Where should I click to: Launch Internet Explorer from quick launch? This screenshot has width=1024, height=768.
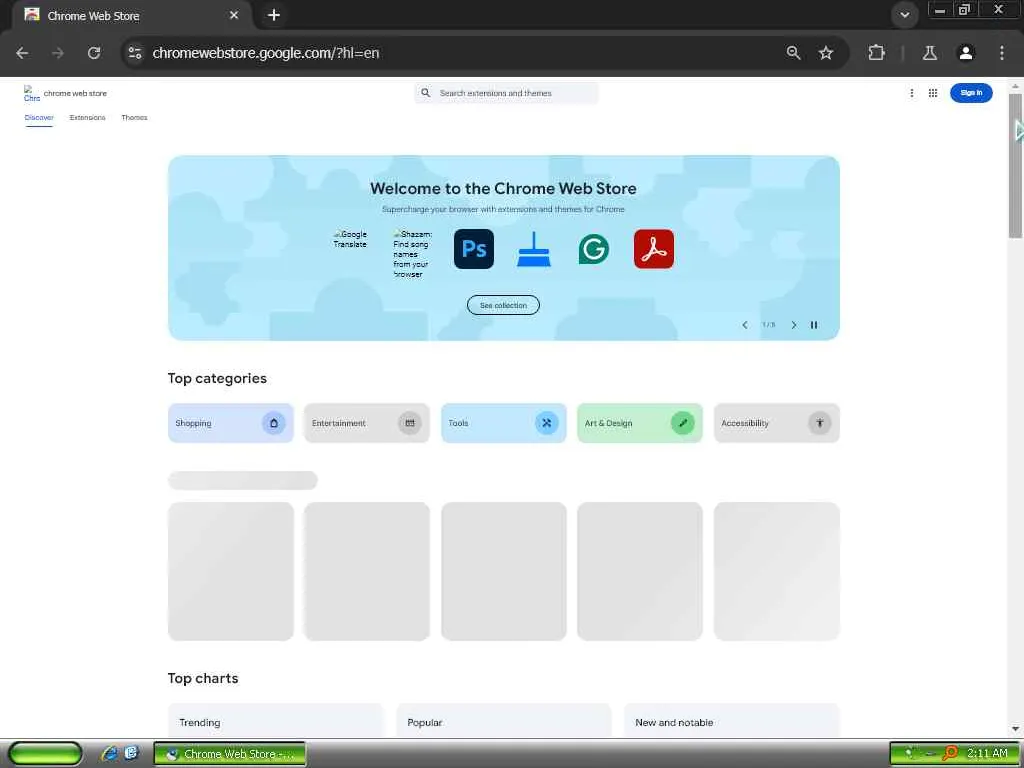109,754
